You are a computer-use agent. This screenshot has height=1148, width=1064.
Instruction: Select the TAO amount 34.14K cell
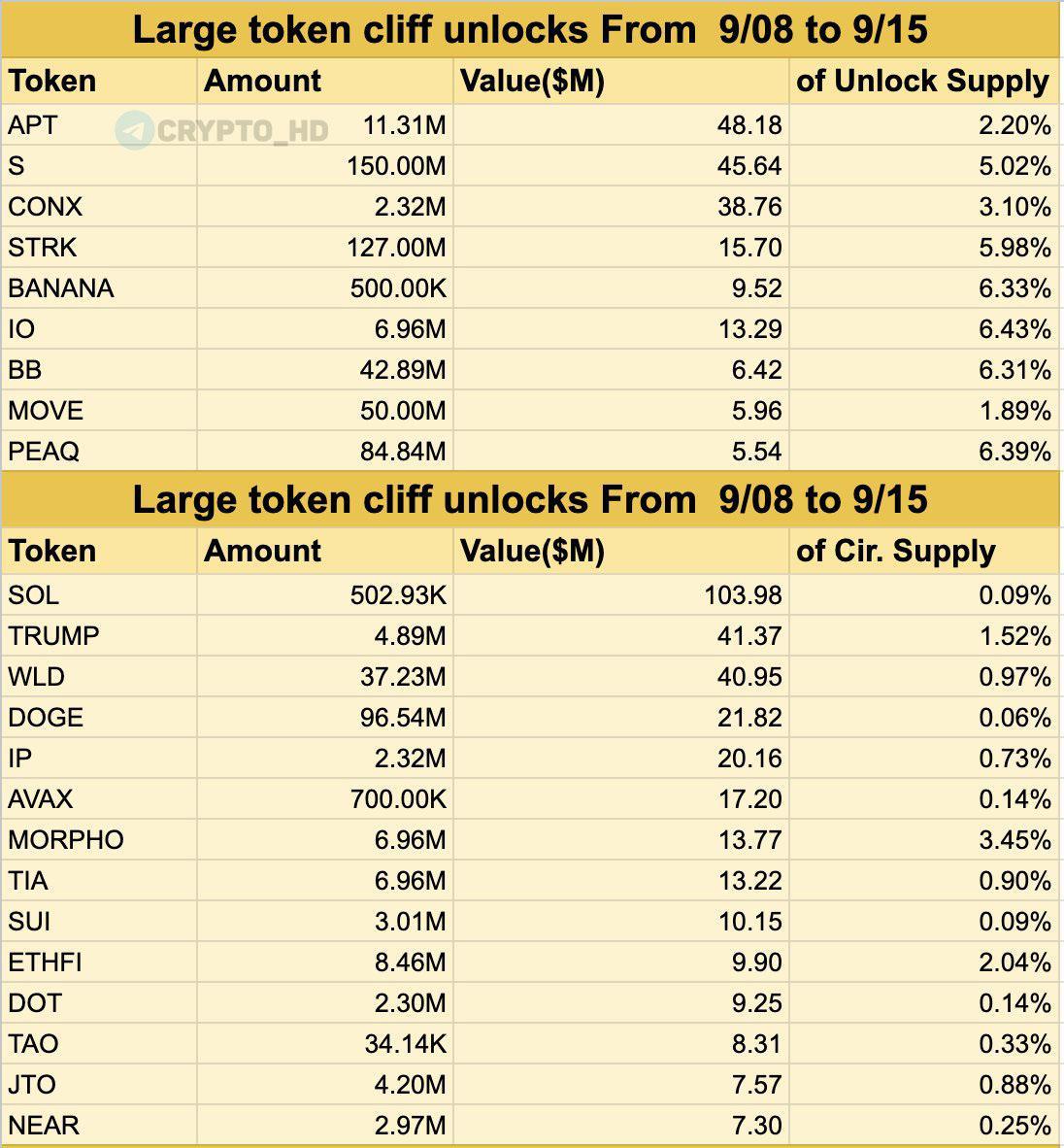[325, 1043]
